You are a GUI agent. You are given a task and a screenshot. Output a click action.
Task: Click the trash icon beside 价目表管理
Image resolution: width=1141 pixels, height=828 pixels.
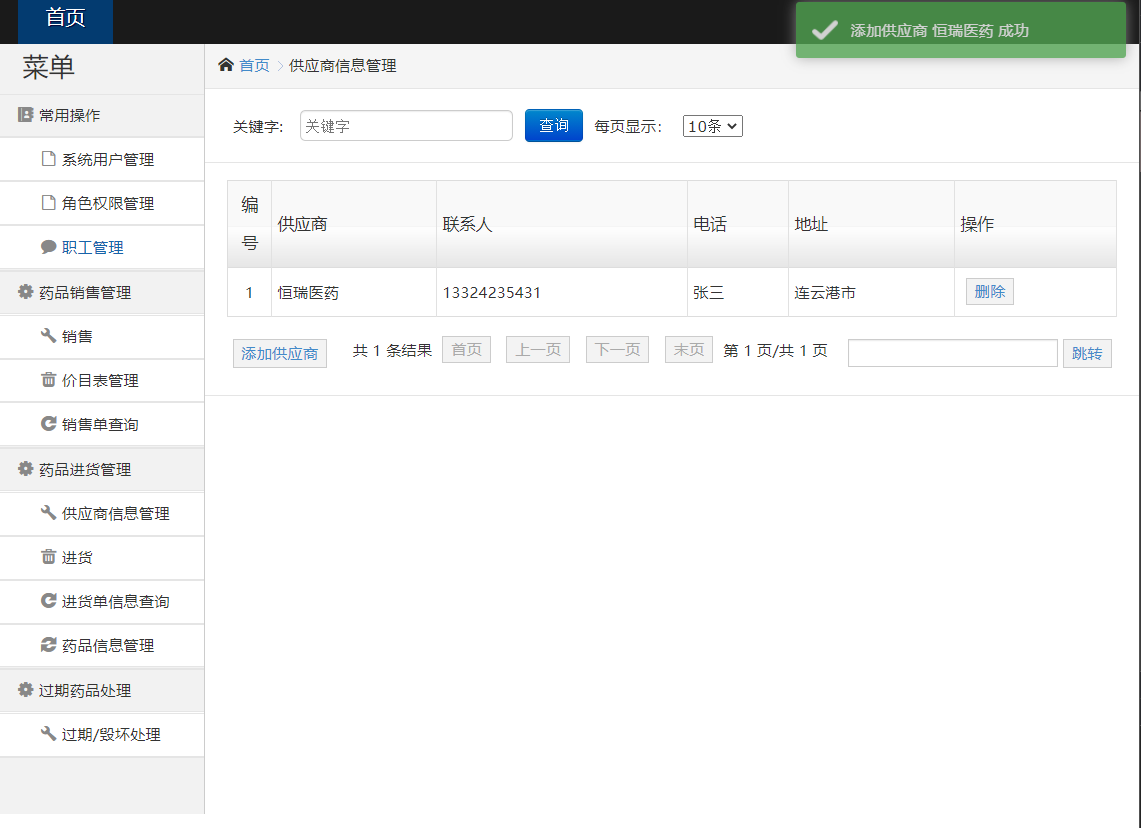coord(48,380)
